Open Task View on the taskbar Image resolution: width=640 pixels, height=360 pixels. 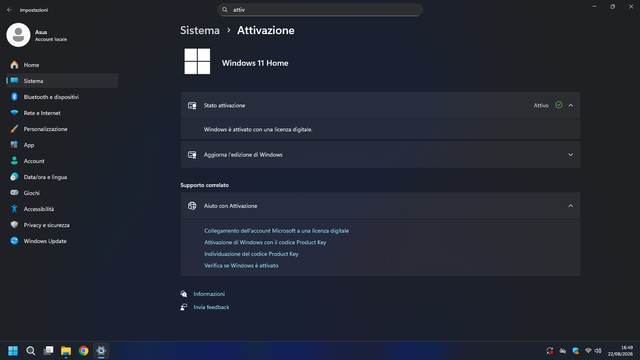point(49,351)
